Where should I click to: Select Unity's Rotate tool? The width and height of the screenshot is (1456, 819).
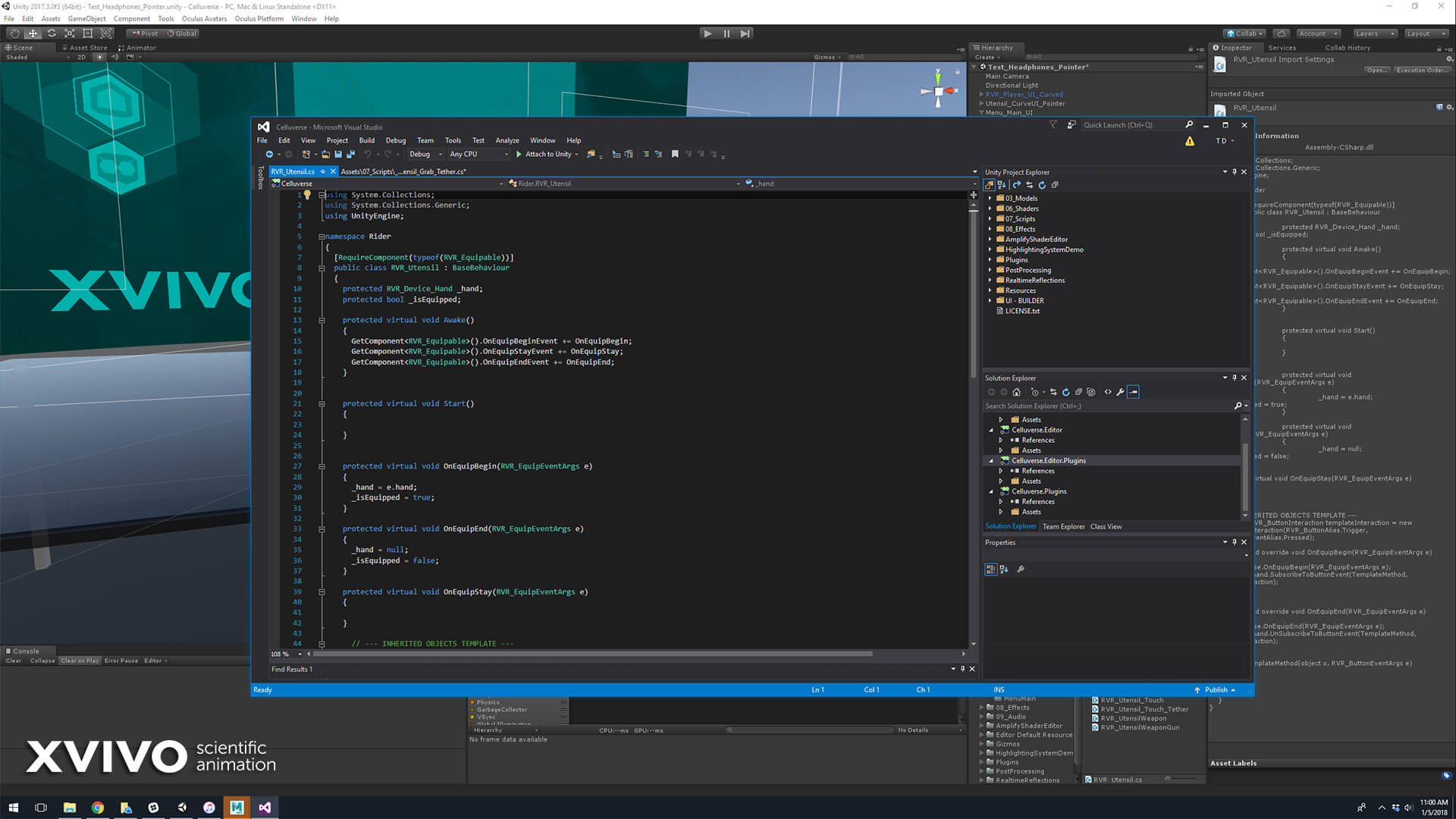52,33
